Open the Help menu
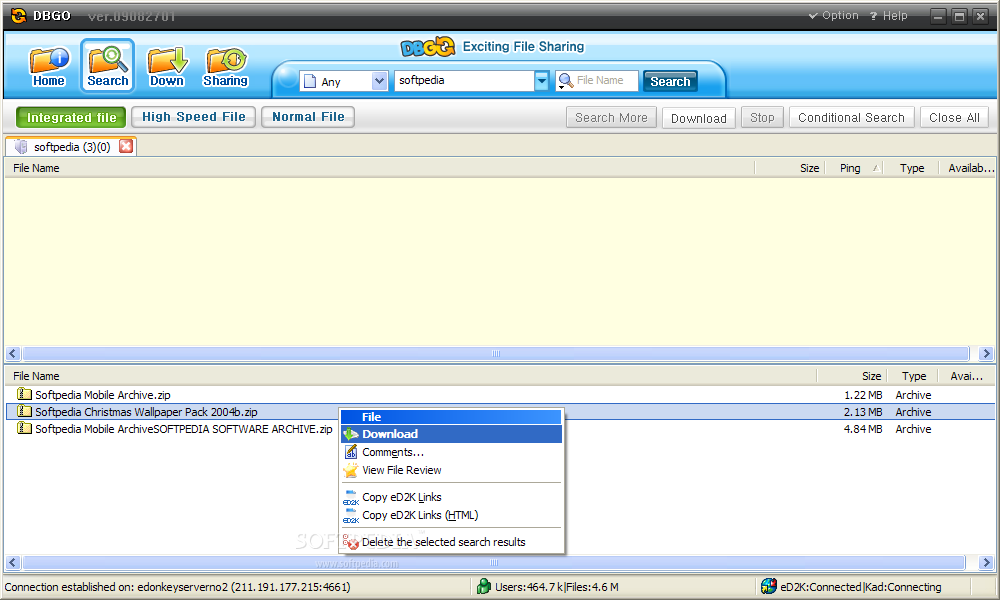This screenshot has width=1000, height=600. click(x=888, y=16)
